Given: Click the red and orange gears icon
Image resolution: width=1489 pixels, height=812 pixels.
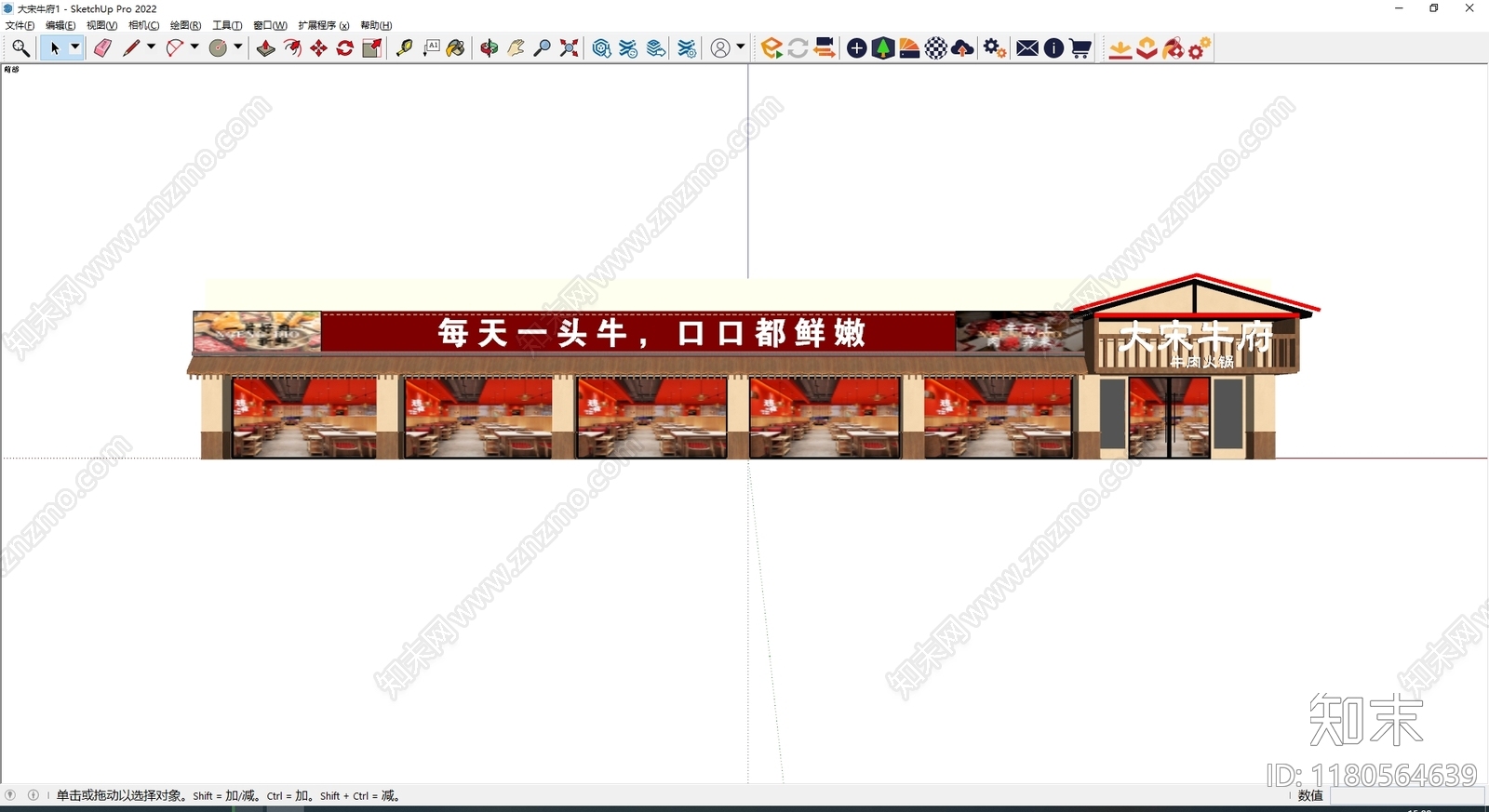Looking at the screenshot, I should pyautogui.click(x=1200, y=48).
